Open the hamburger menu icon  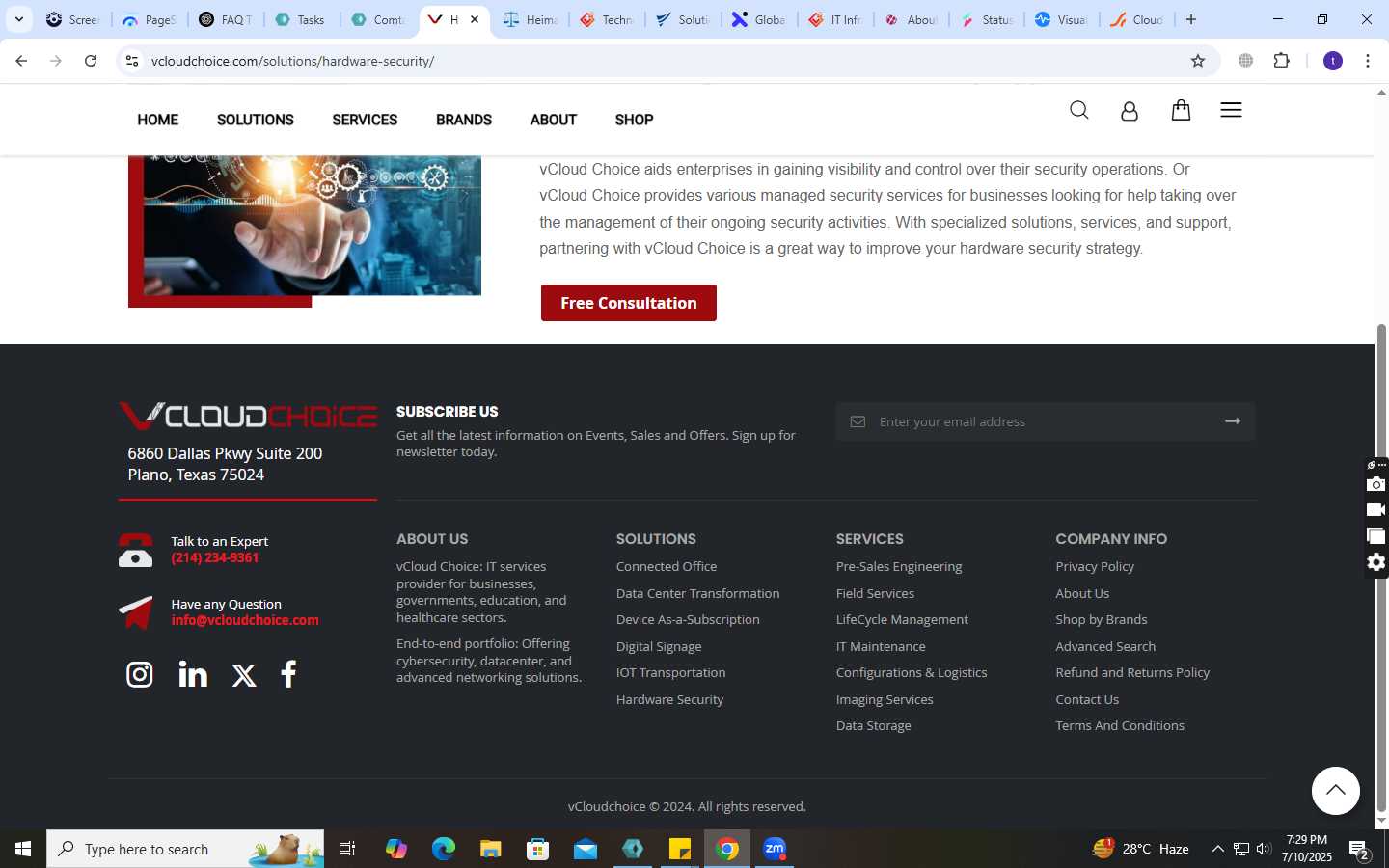1231,110
